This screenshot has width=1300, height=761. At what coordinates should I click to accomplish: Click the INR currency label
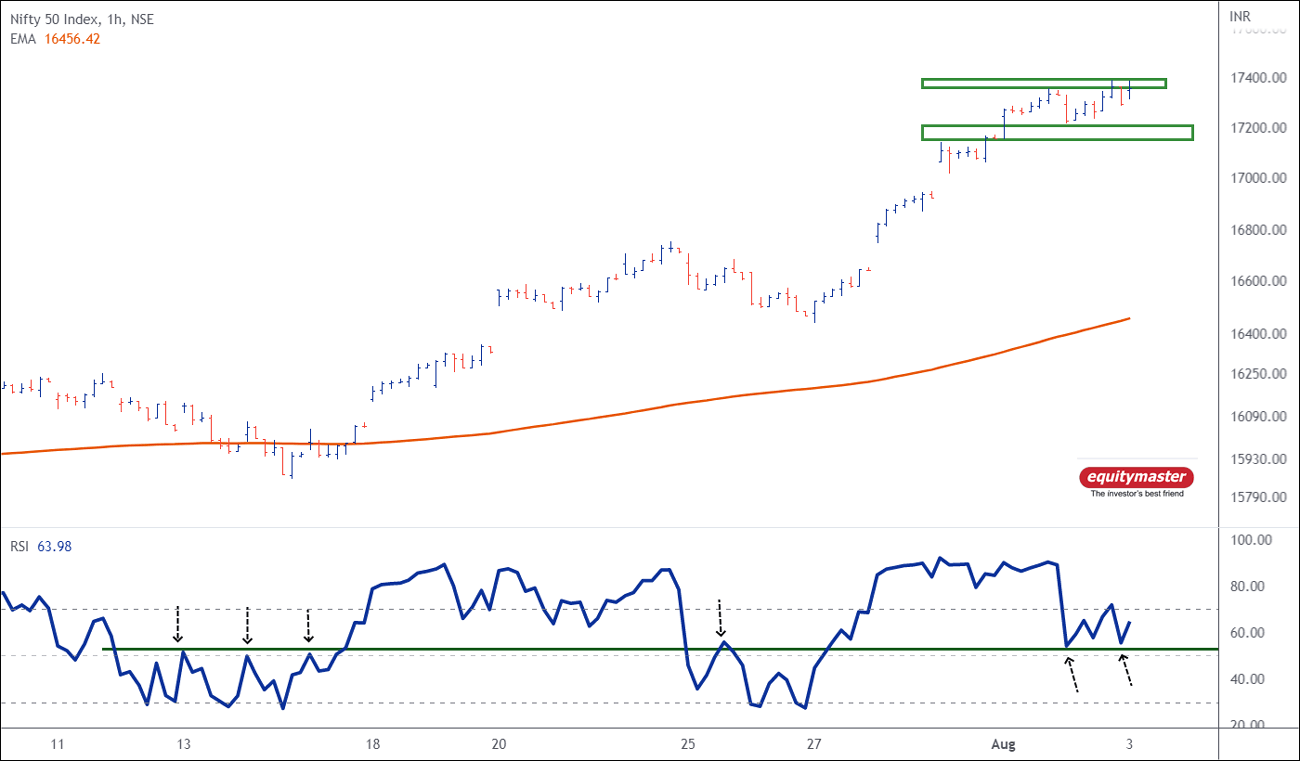click(1240, 17)
